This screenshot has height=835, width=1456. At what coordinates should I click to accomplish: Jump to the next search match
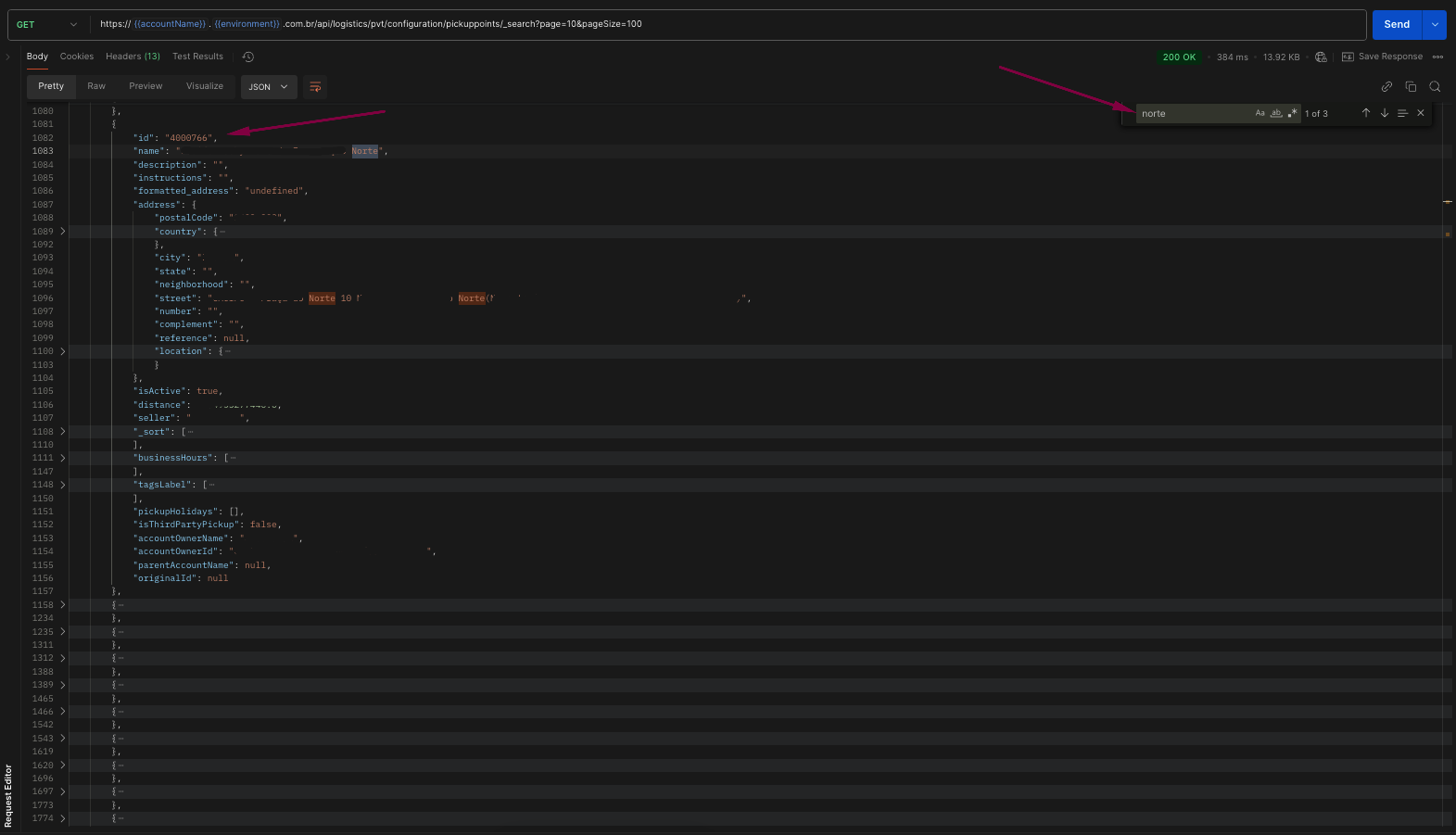tap(1385, 113)
